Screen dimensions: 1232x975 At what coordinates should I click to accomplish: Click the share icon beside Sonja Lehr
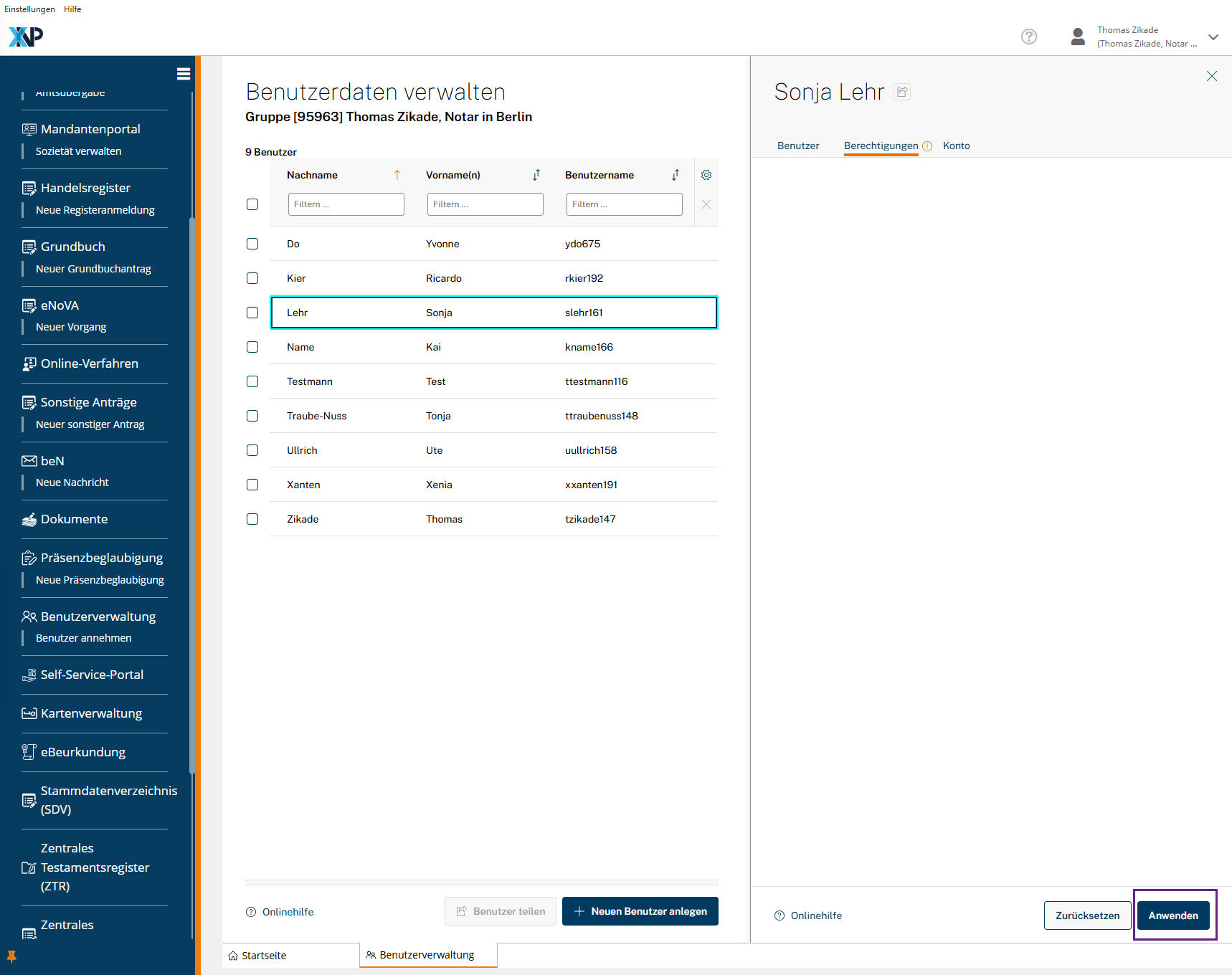pyautogui.click(x=902, y=92)
